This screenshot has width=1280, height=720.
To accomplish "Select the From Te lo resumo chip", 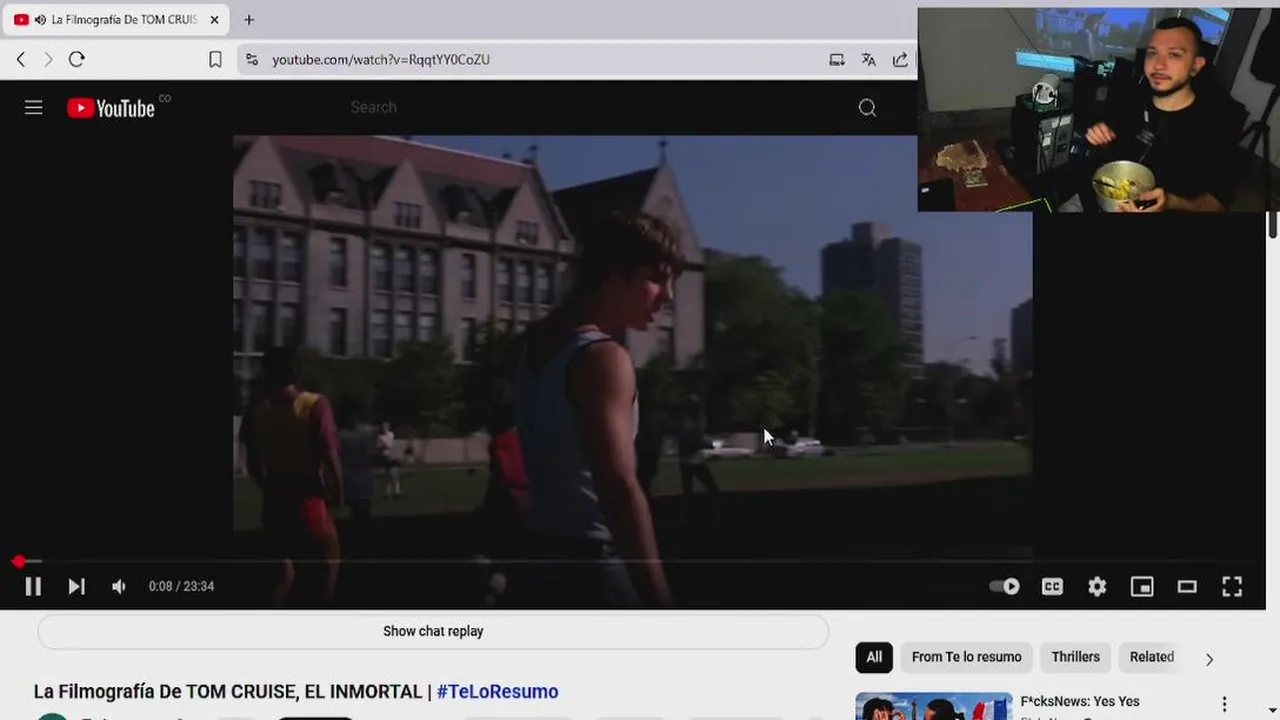I will [966, 657].
